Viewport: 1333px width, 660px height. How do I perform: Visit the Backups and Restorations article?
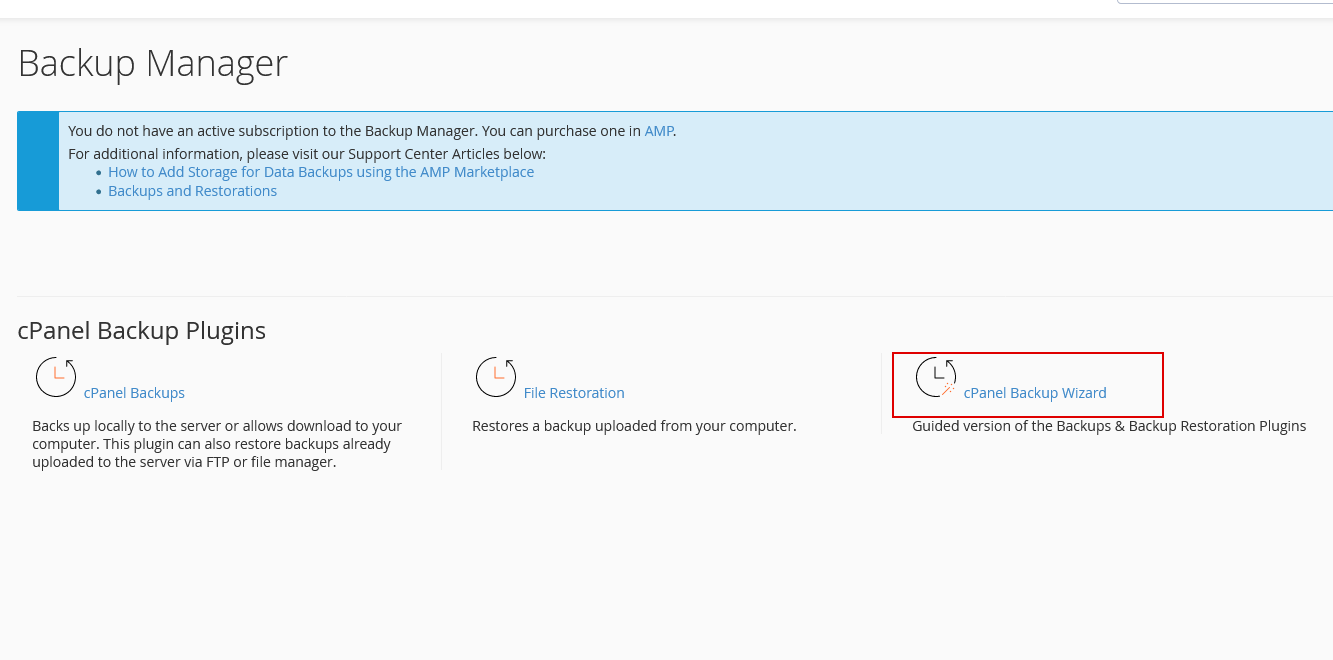coord(192,191)
